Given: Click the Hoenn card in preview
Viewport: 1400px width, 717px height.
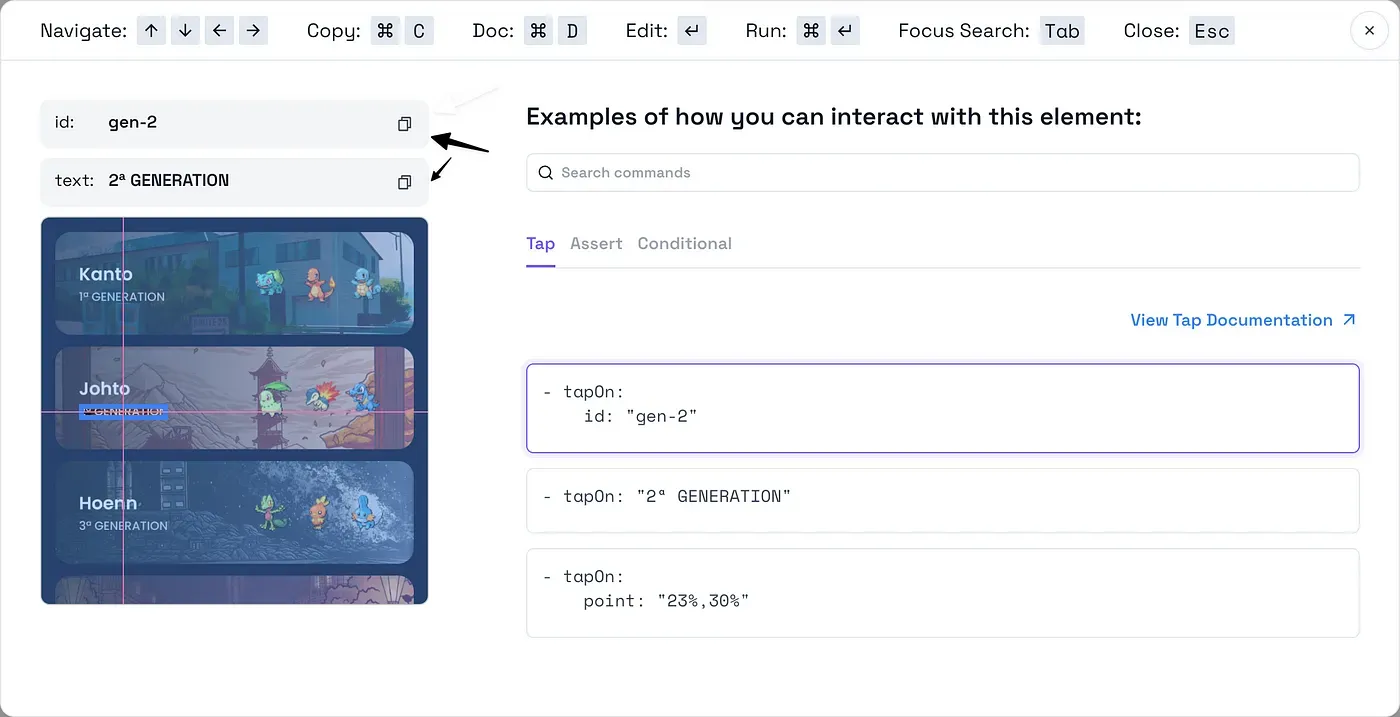Looking at the screenshot, I should 234,512.
